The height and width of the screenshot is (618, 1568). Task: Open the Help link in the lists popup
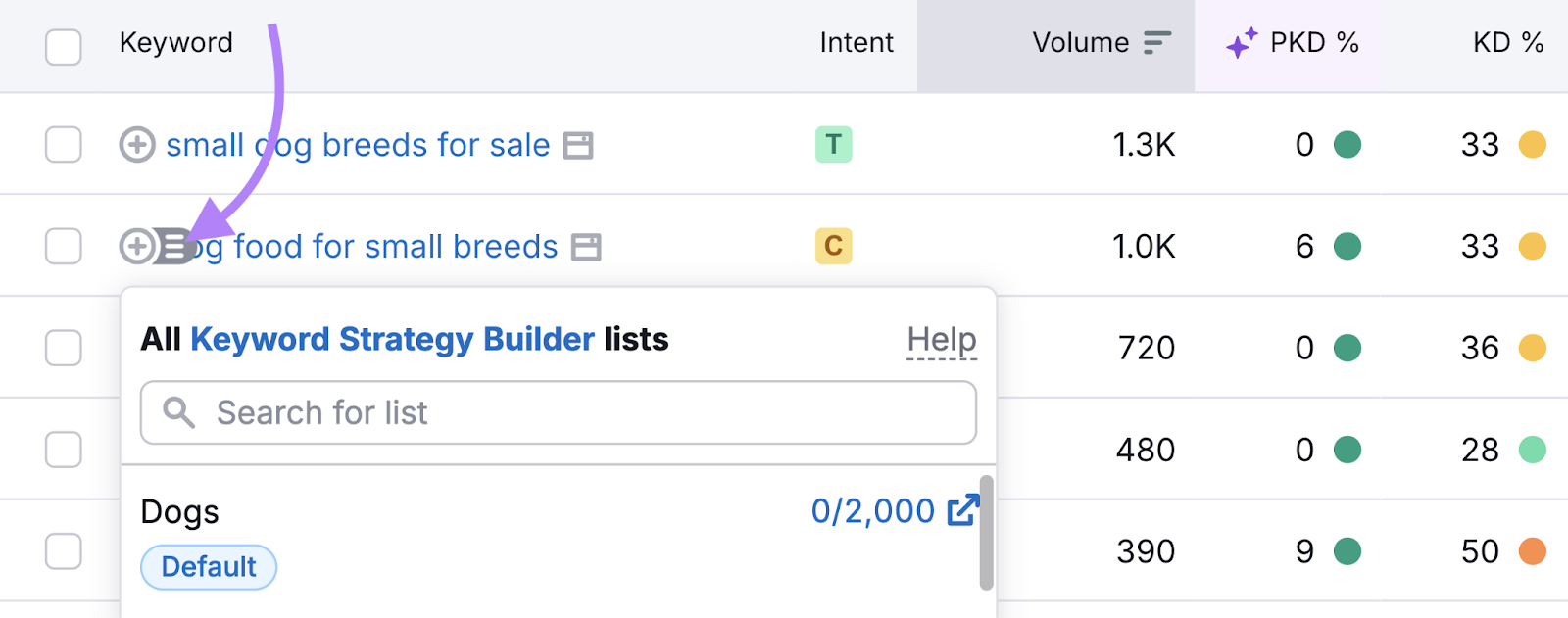pos(940,339)
